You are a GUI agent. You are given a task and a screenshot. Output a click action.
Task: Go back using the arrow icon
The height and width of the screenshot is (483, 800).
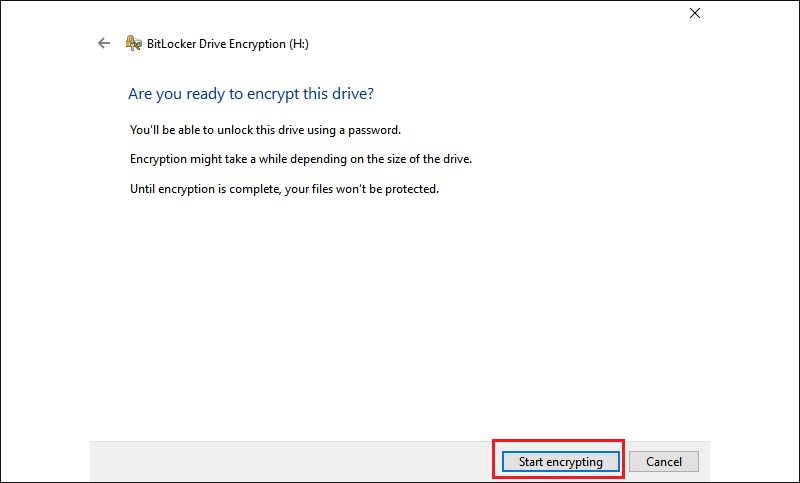[104, 43]
